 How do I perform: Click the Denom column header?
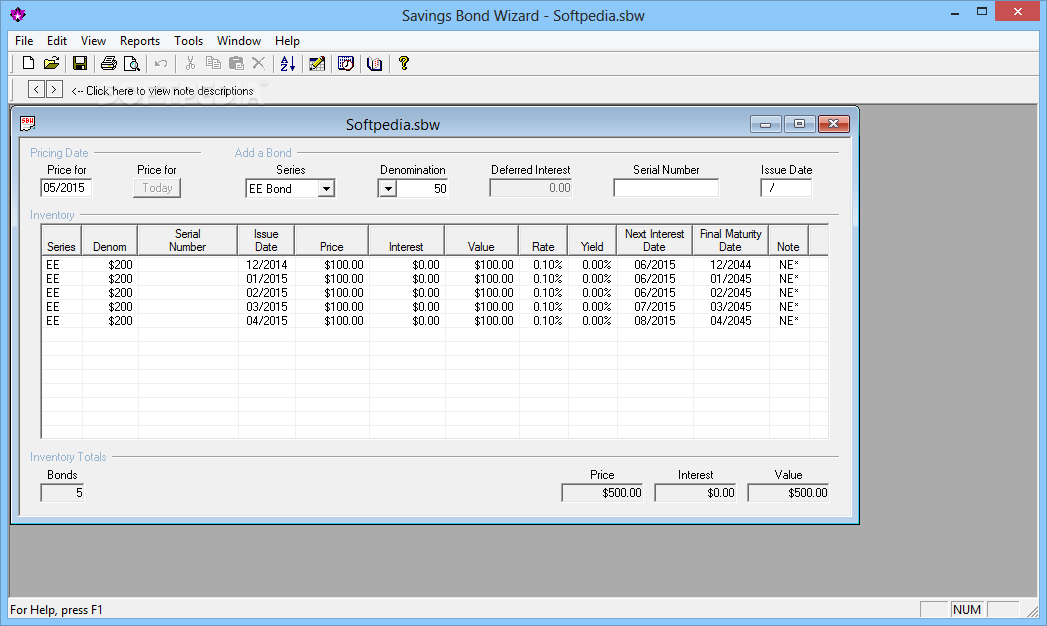[x=110, y=240]
